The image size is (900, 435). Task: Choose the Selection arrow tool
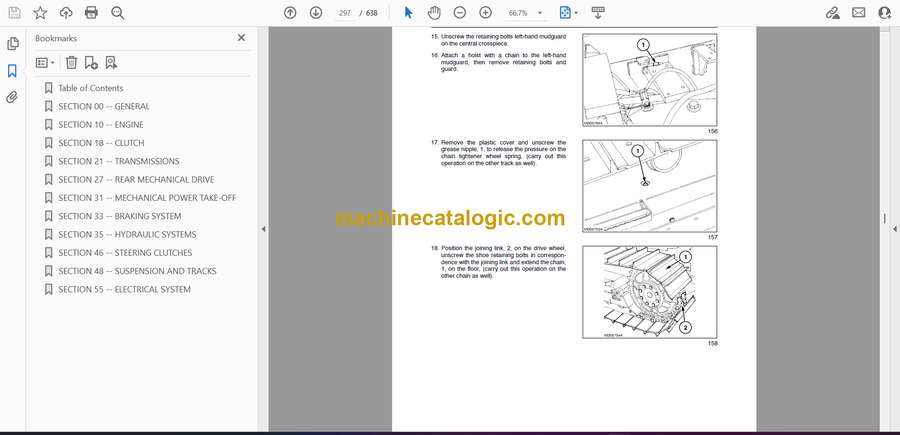pos(408,13)
